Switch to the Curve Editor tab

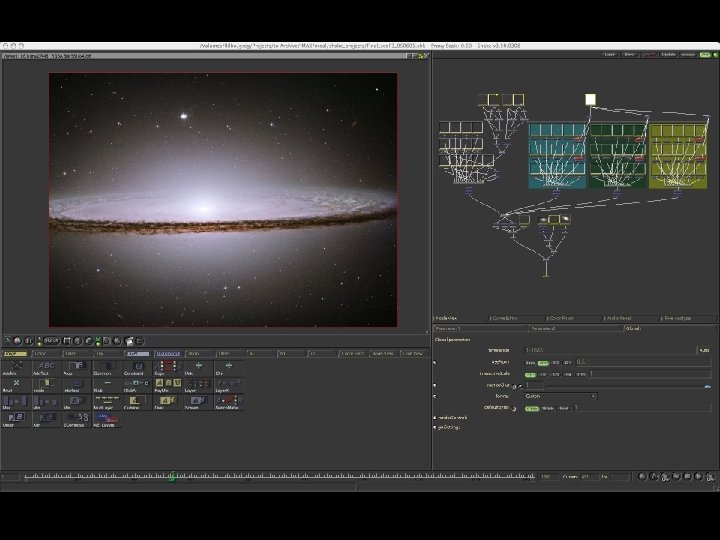[x=505, y=318]
